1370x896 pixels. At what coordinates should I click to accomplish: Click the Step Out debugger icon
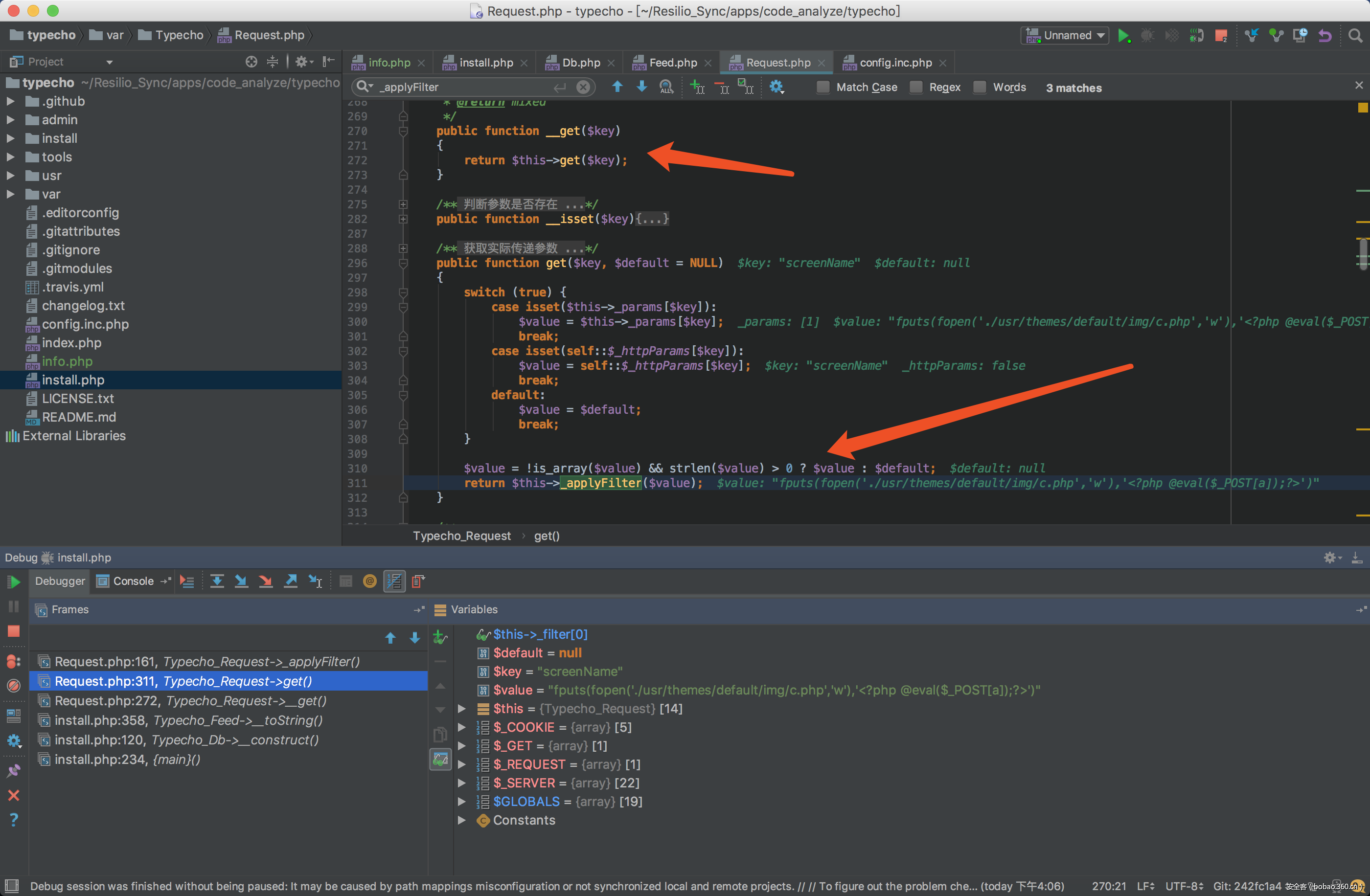pos(291,581)
